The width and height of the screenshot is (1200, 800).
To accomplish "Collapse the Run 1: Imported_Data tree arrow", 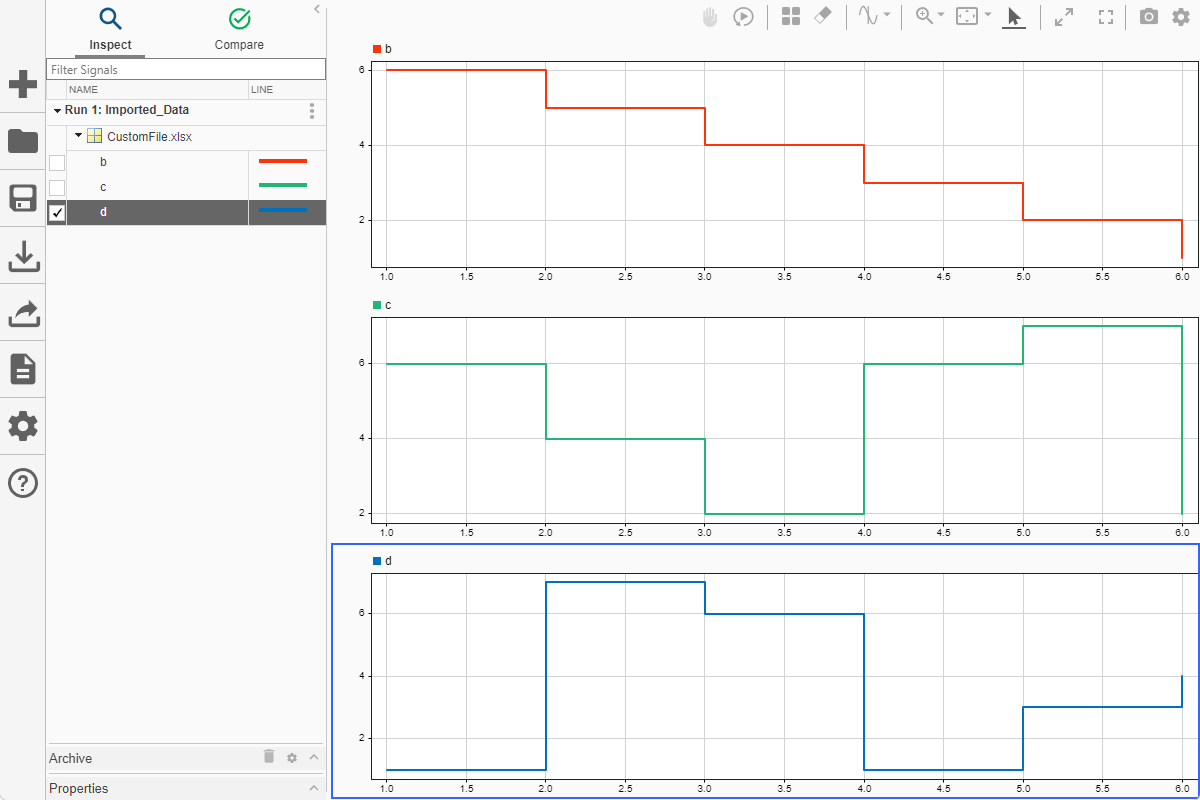I will point(57,111).
